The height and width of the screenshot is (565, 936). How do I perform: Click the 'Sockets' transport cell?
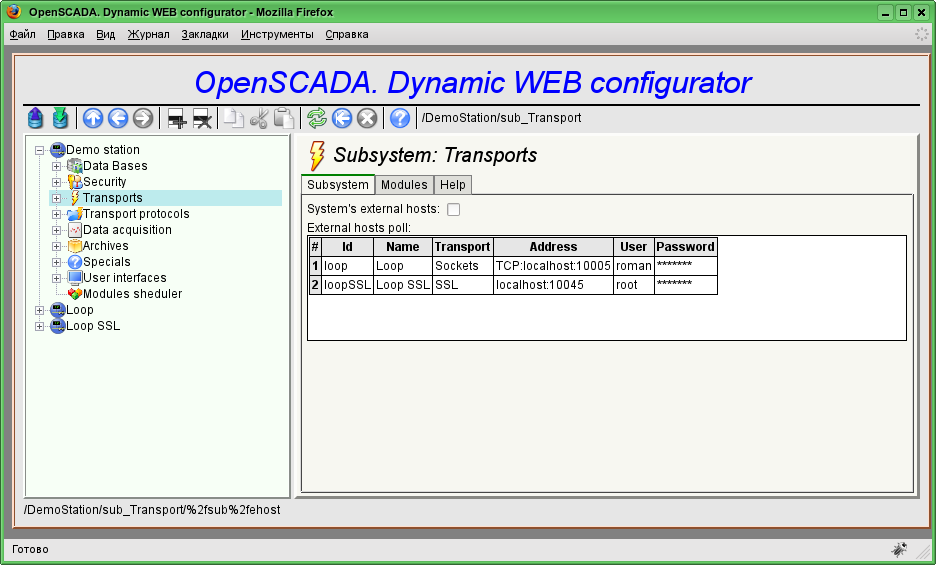click(x=463, y=266)
